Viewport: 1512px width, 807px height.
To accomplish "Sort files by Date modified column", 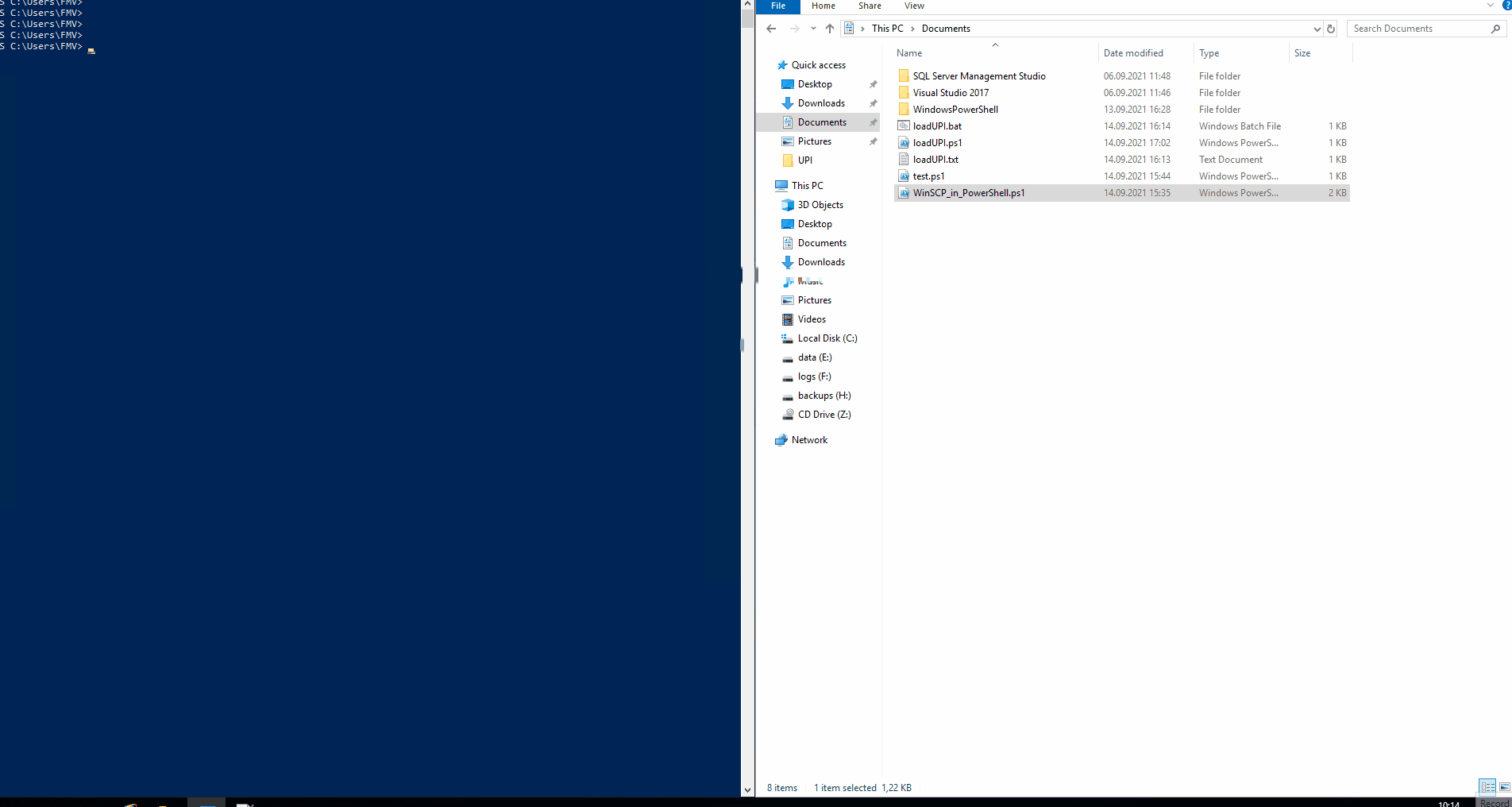I will click(1133, 53).
